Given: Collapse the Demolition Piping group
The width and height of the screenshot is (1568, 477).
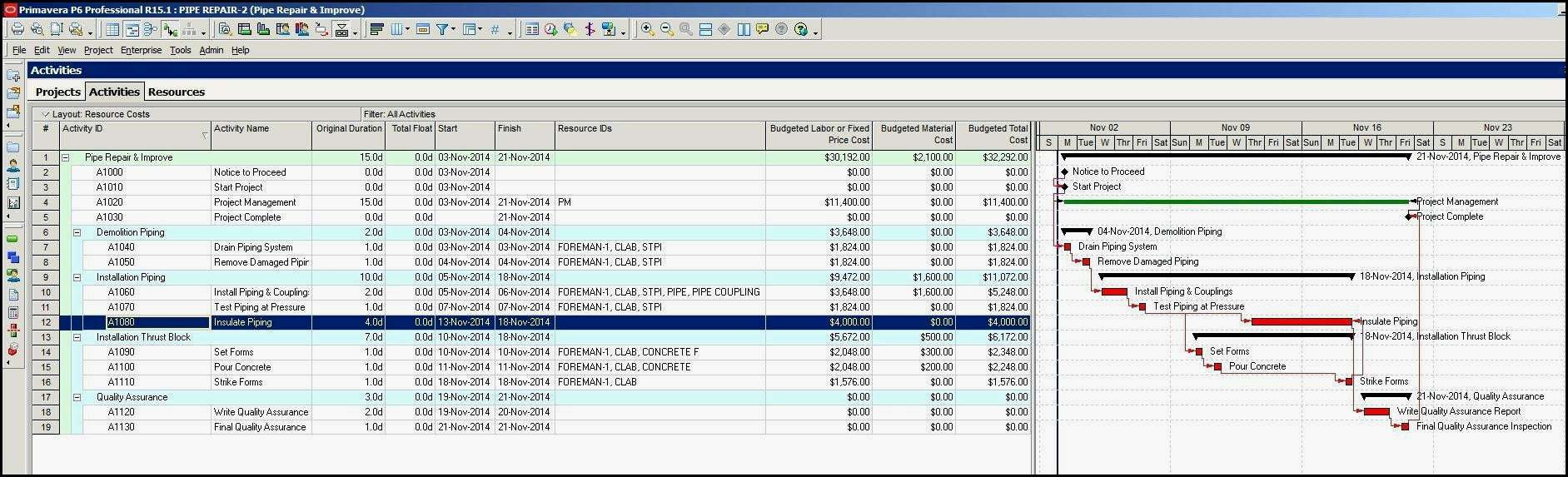Looking at the screenshot, I should [x=77, y=233].
